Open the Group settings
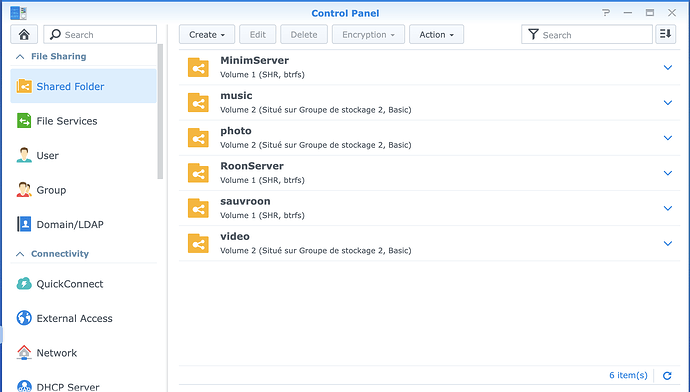Viewport: 690px width, 392px height. [x=83, y=190]
